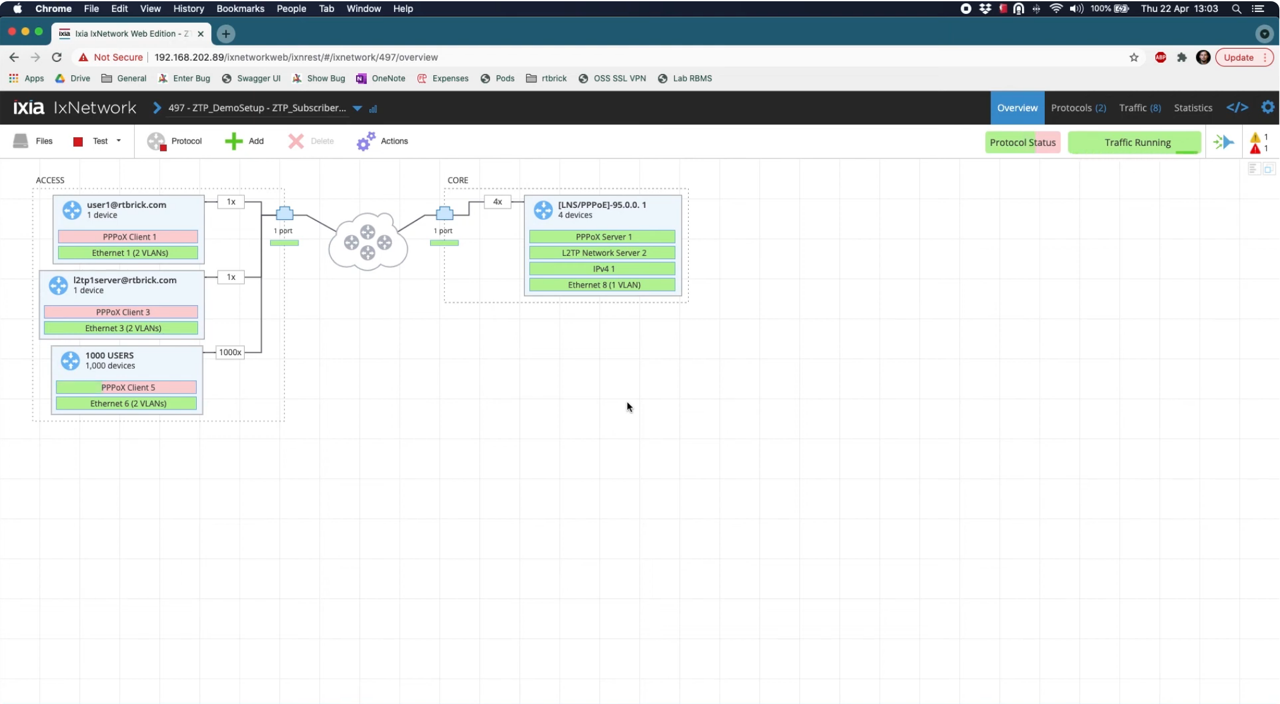This screenshot has width=1280, height=704.
Task: Open the Actions gears icon
Action: (x=365, y=141)
